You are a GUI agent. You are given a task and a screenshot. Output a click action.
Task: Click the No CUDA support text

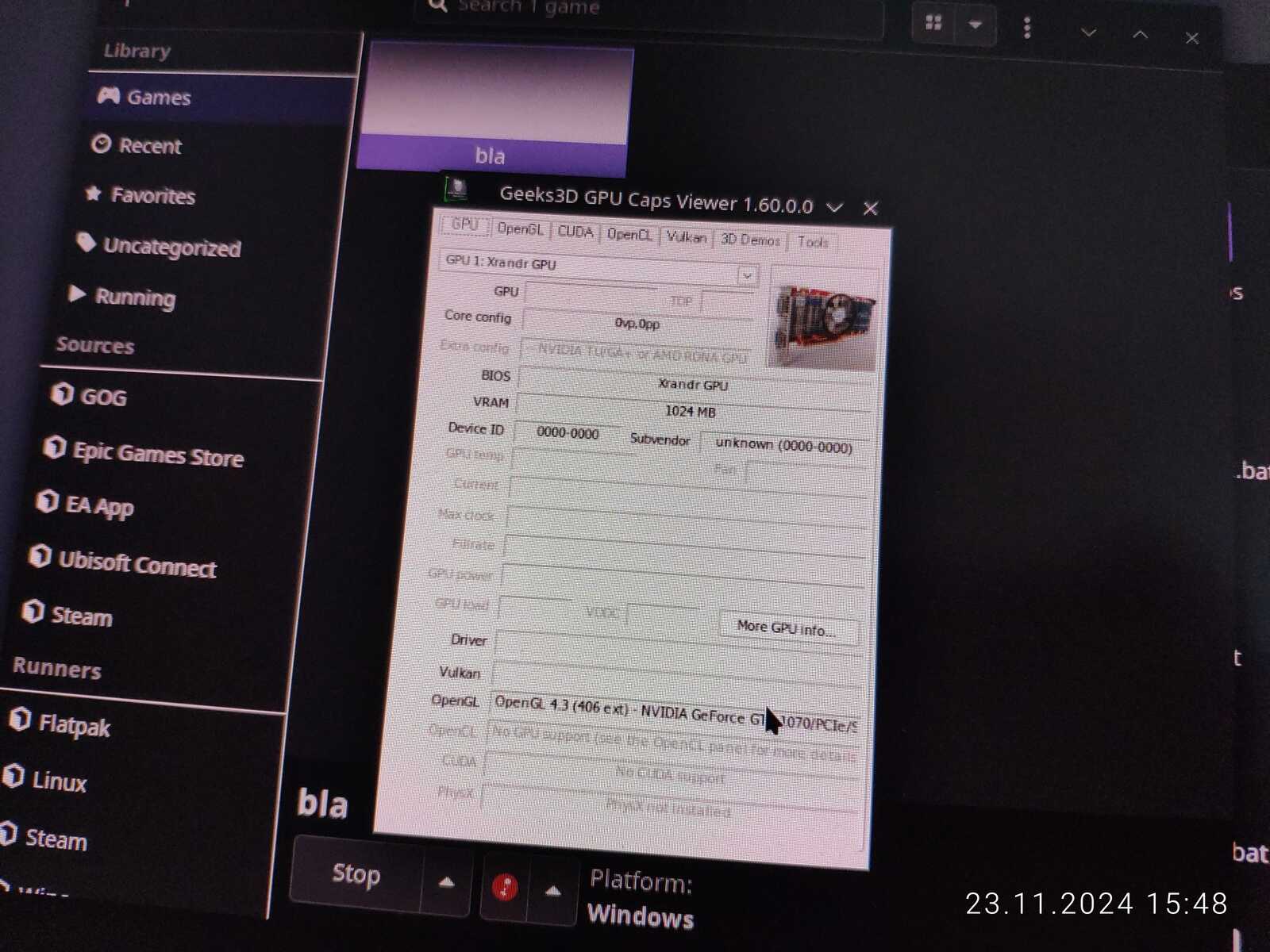pos(671,774)
